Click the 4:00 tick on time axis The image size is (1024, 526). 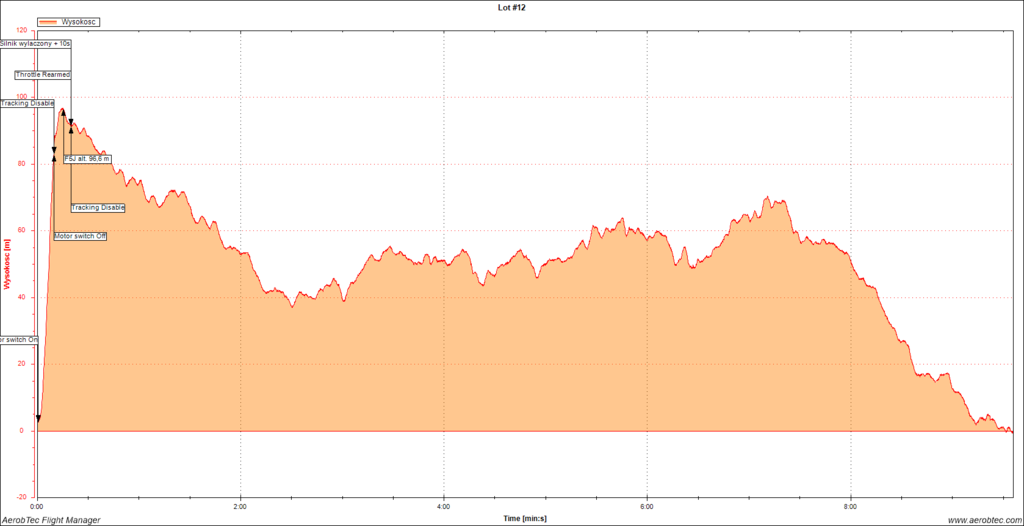pos(443,505)
